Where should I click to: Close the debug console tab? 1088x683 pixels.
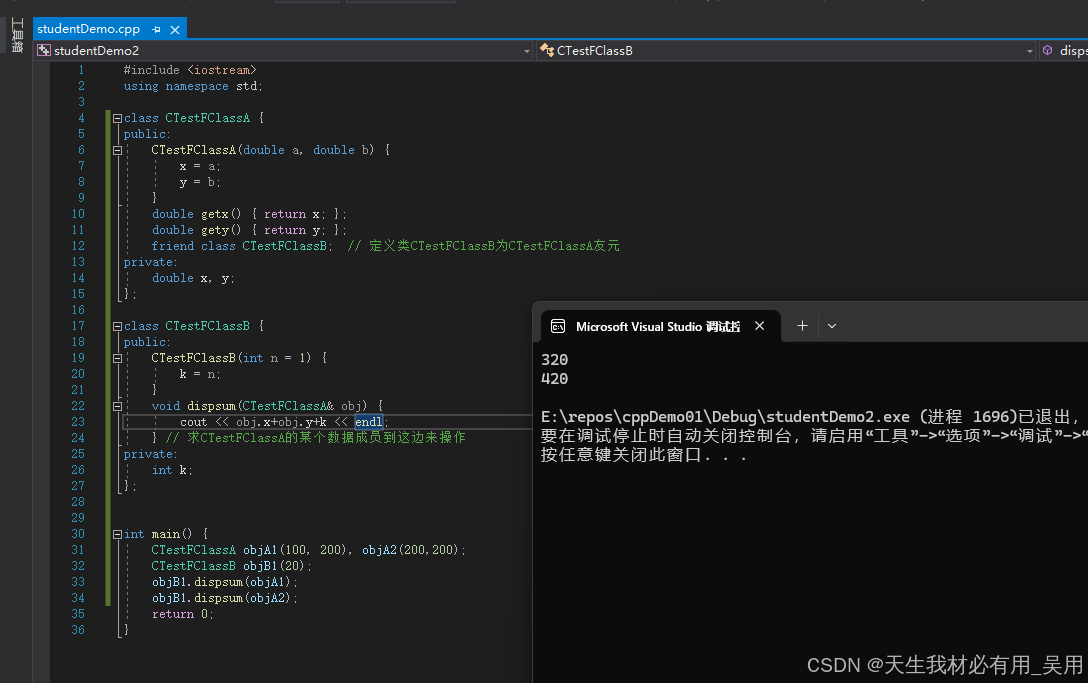tap(760, 326)
